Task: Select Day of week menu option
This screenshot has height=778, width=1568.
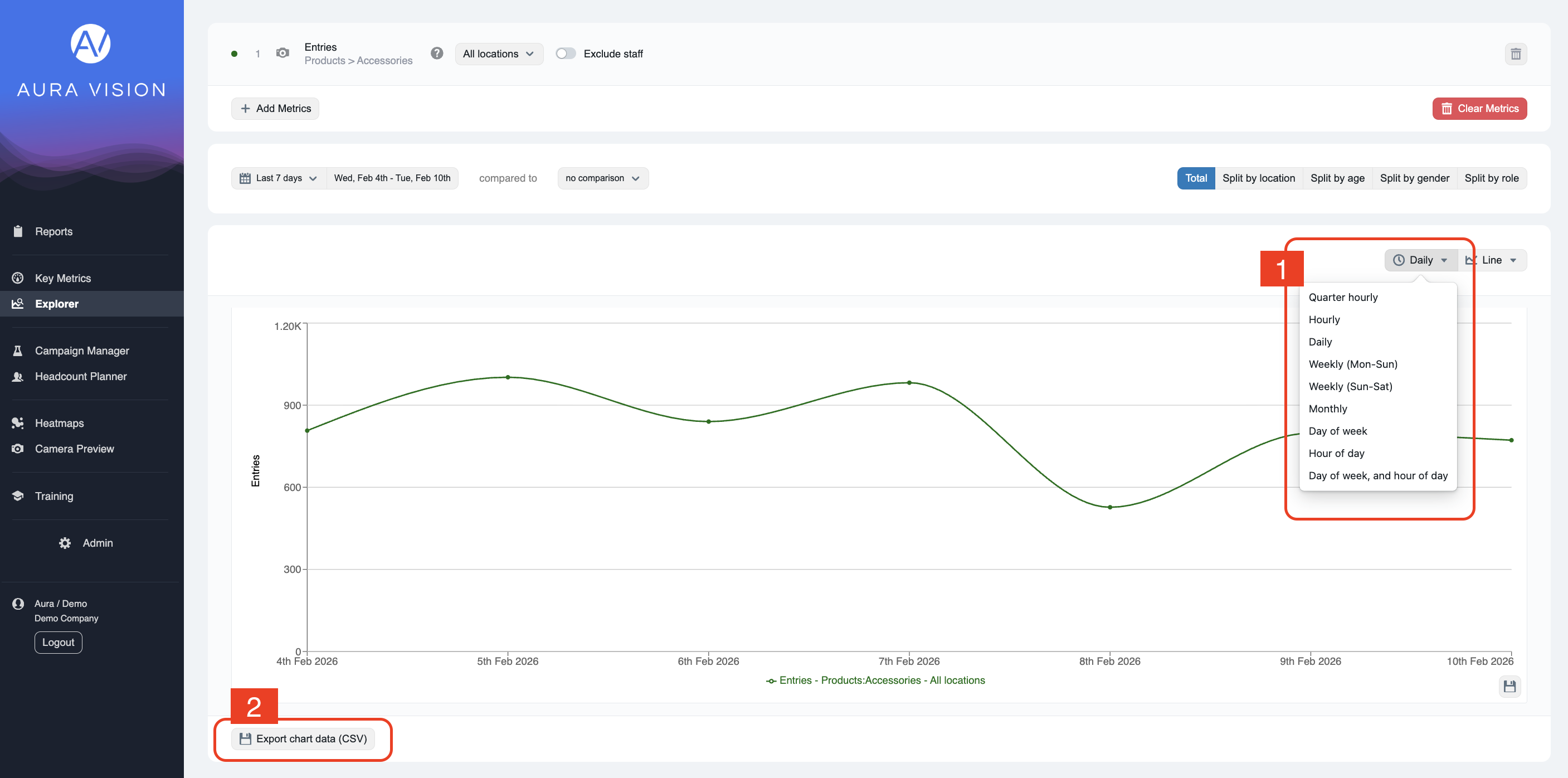Action: coord(1337,431)
